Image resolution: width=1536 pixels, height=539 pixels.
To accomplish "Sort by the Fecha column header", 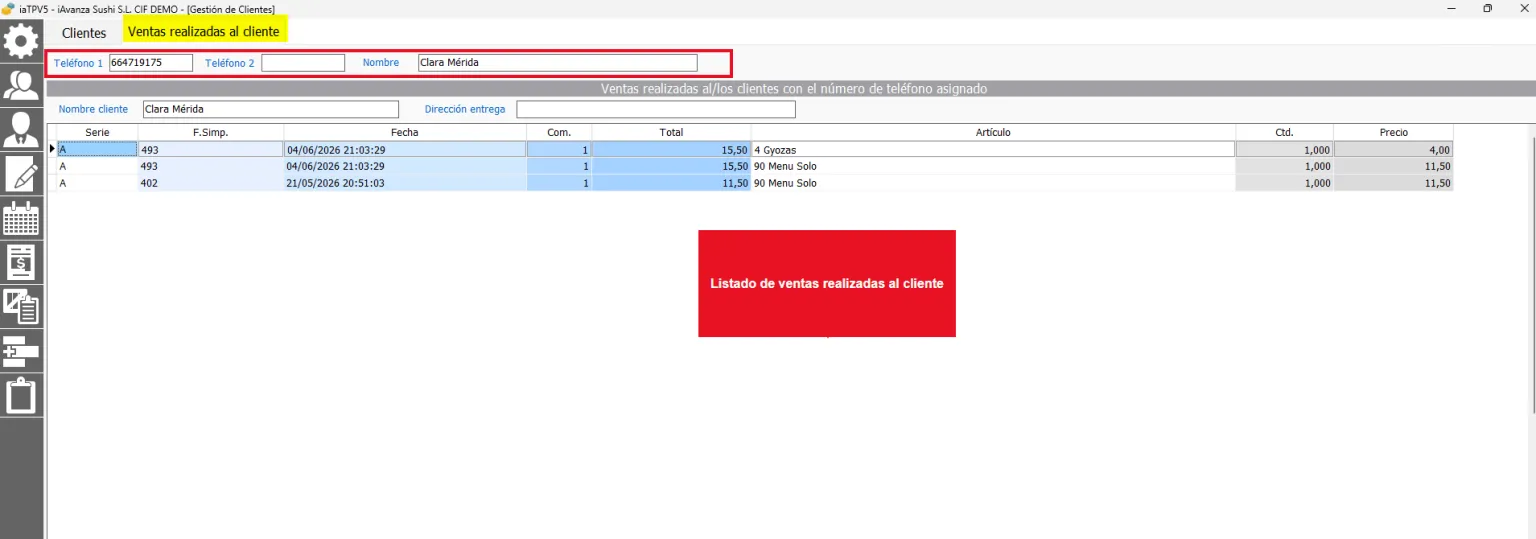I will [405, 132].
